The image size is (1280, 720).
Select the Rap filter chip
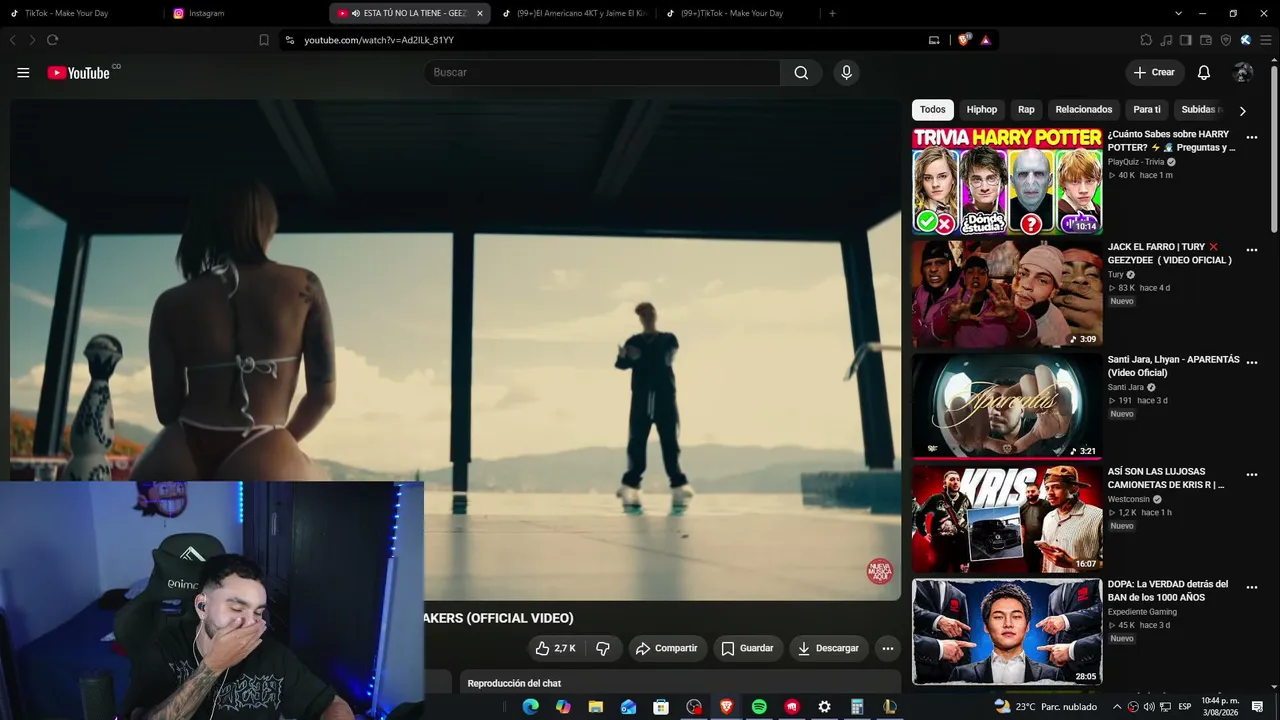[x=1026, y=110]
